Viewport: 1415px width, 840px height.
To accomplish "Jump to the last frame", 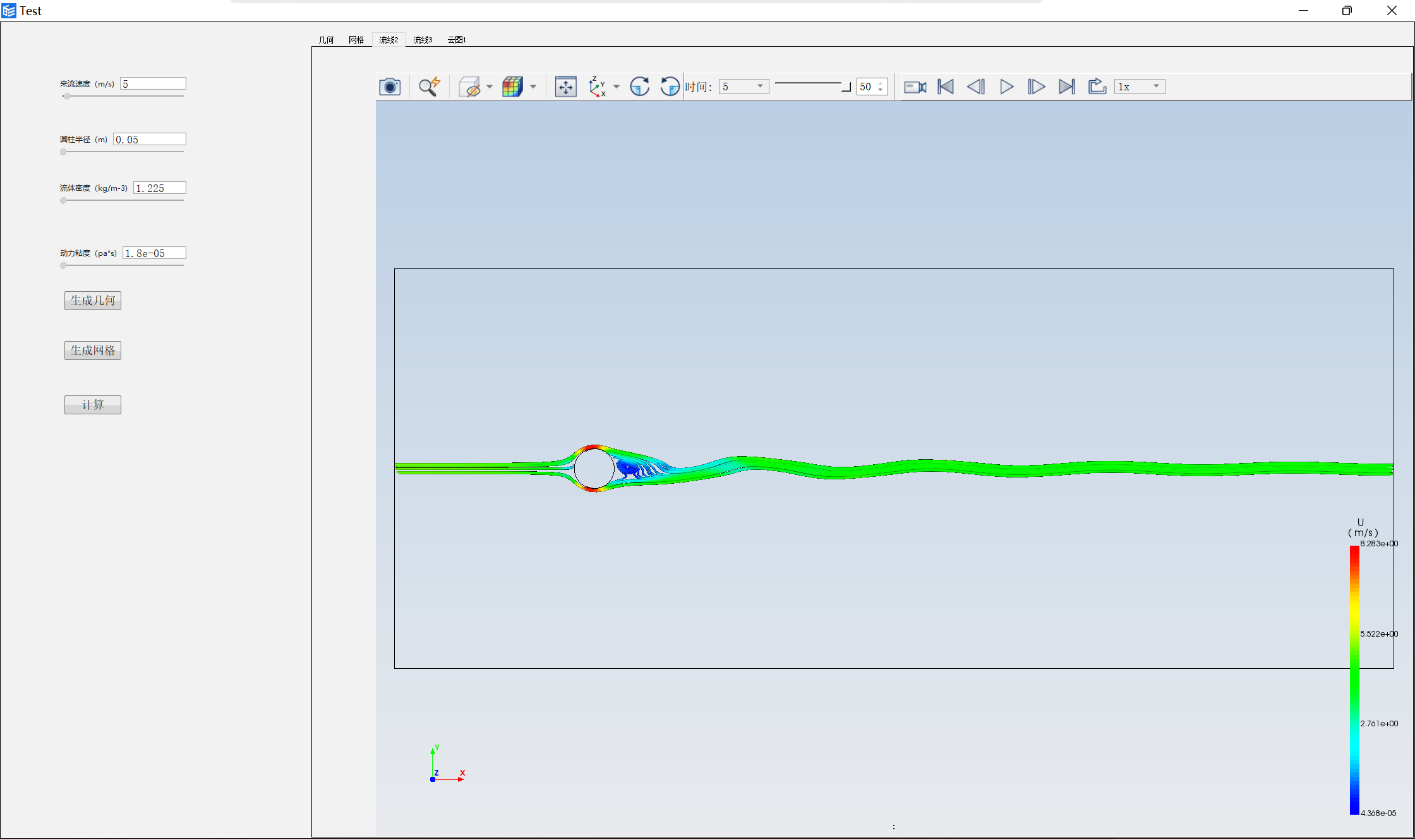I will 1067,87.
